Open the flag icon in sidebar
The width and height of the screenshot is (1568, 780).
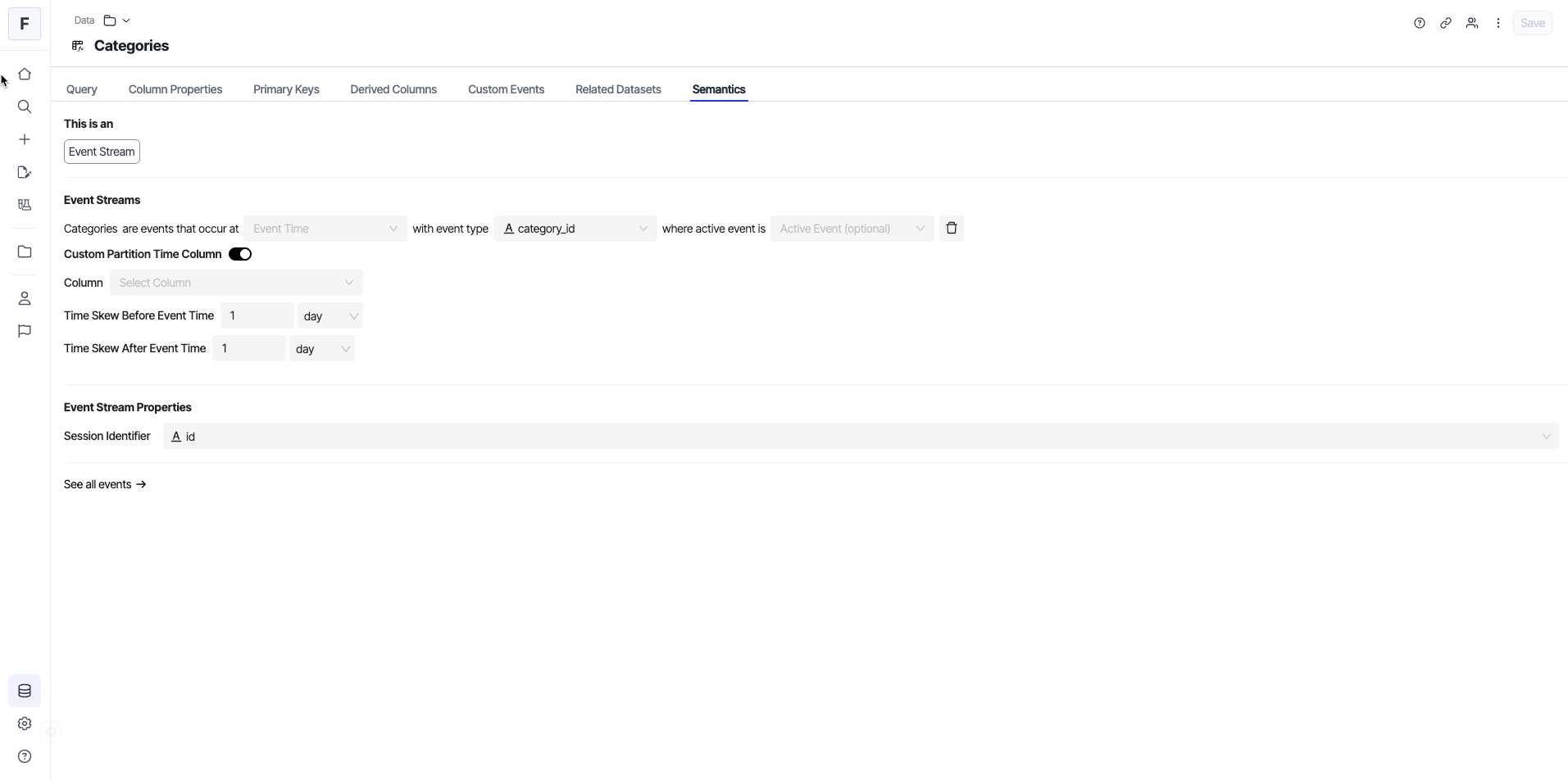tap(25, 332)
